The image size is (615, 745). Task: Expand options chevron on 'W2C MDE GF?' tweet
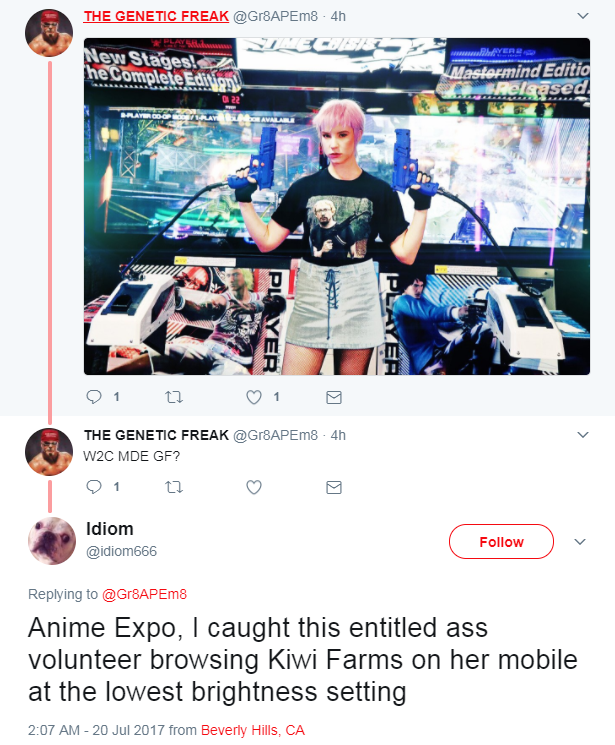[x=583, y=435]
